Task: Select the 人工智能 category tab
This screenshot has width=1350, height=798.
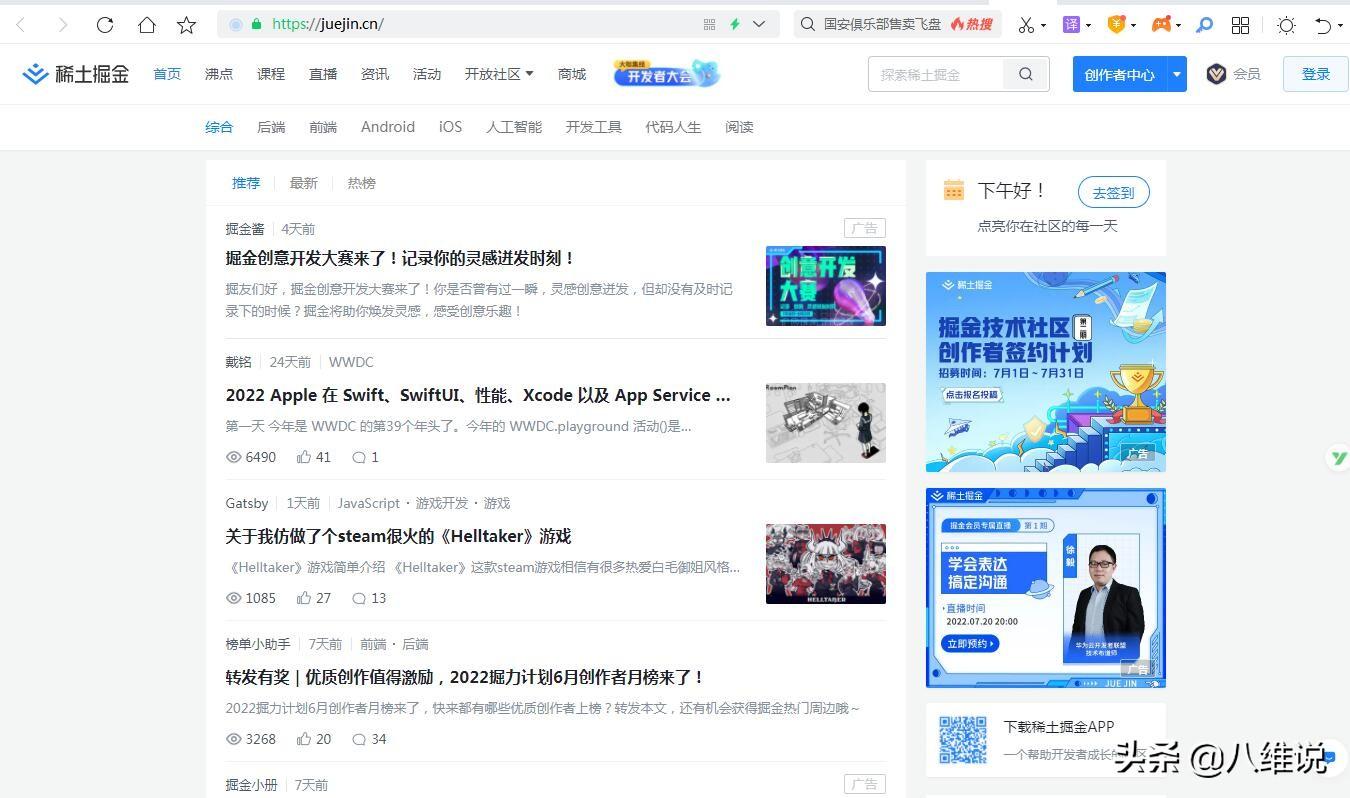Action: [514, 127]
